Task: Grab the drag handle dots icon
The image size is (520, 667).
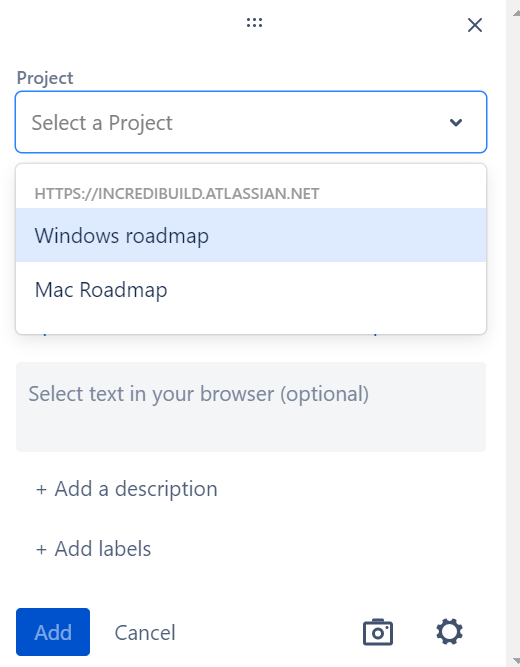Action: click(x=254, y=23)
